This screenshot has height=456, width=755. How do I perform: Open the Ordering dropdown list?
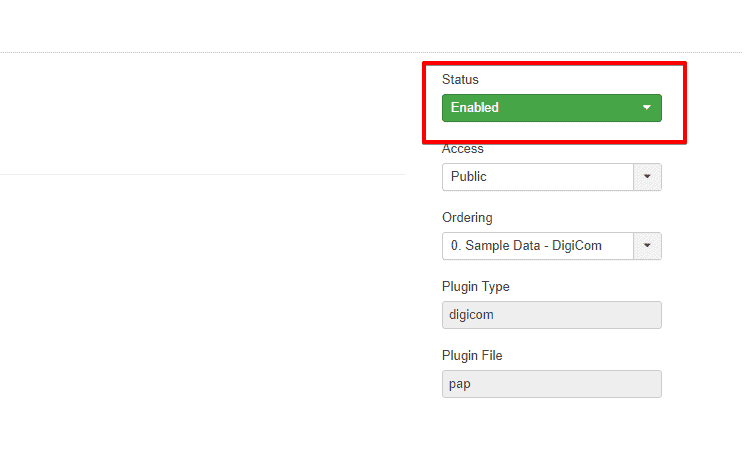(x=538, y=245)
